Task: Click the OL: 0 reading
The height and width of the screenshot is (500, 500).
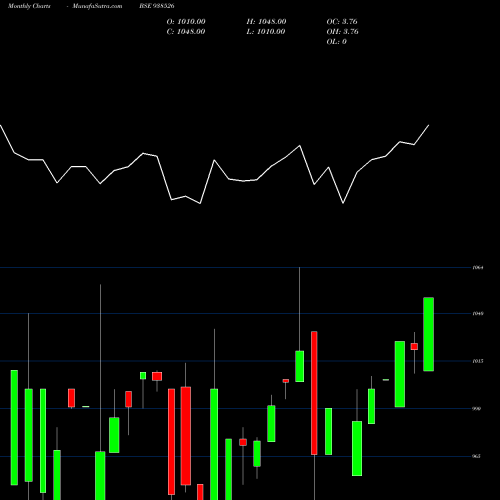Action: 337,42
